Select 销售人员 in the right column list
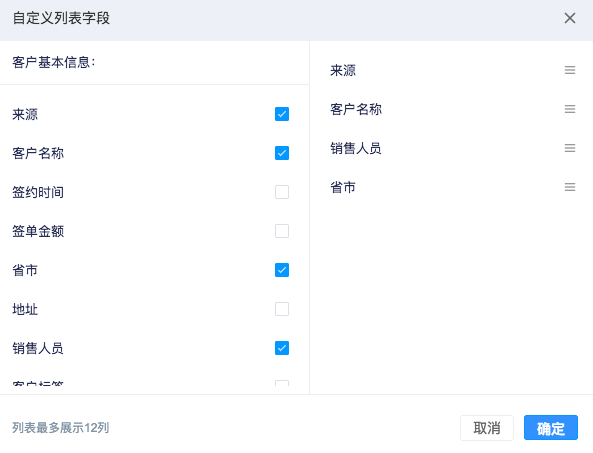 356,148
